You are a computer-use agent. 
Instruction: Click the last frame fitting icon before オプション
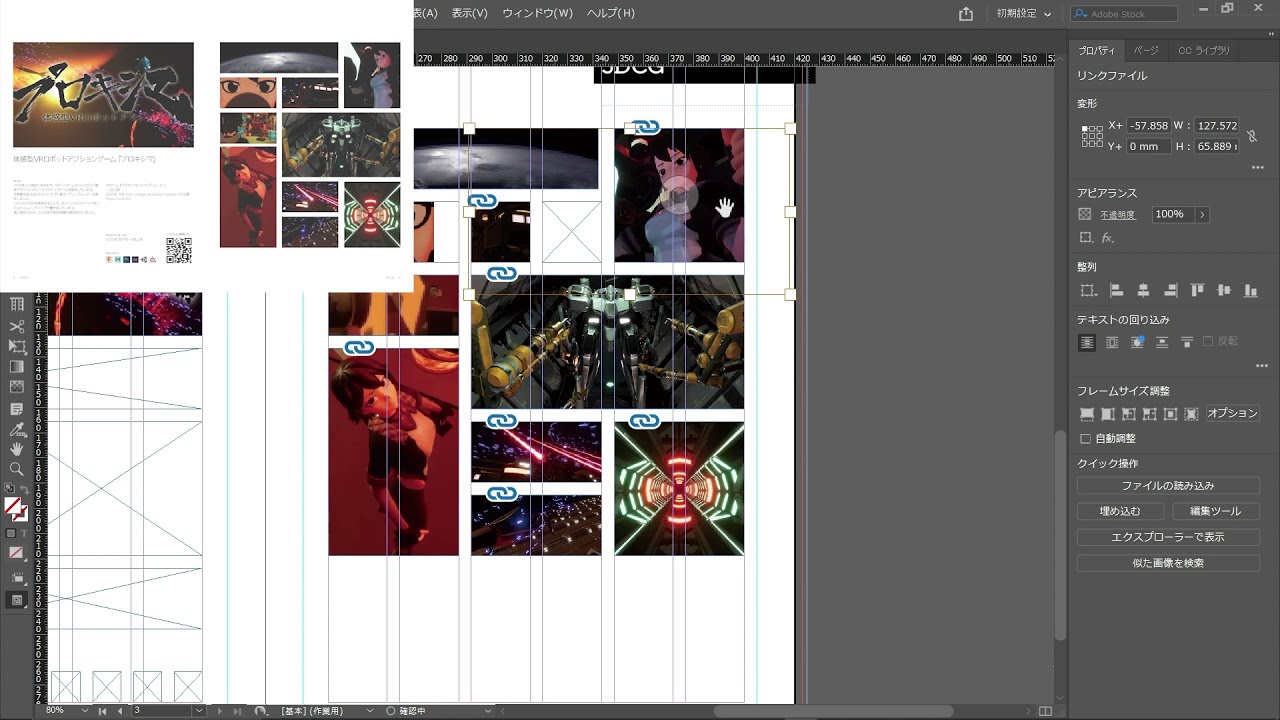pyautogui.click(x=1191, y=414)
